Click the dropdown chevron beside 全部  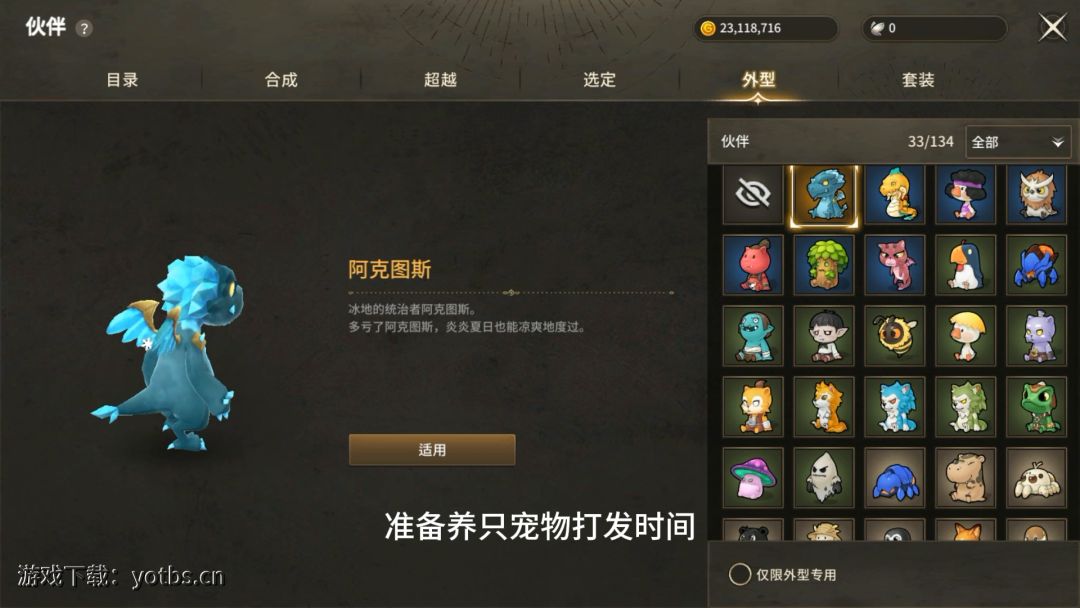pyautogui.click(x=1057, y=143)
